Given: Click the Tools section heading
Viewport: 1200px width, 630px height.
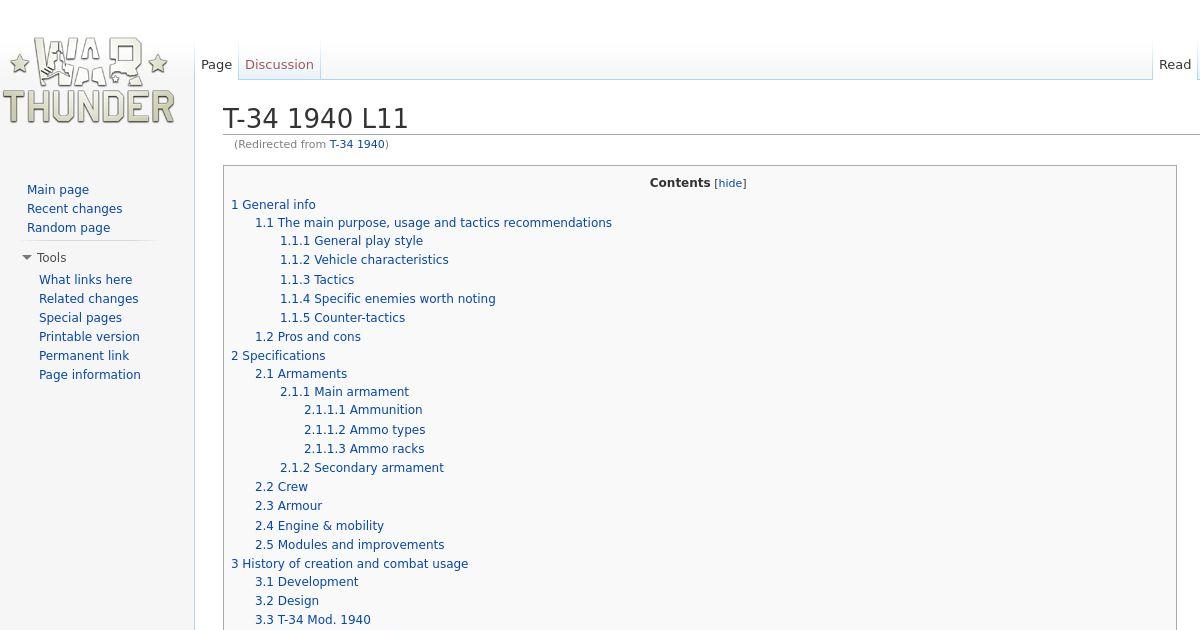Looking at the screenshot, I should tap(52, 258).
